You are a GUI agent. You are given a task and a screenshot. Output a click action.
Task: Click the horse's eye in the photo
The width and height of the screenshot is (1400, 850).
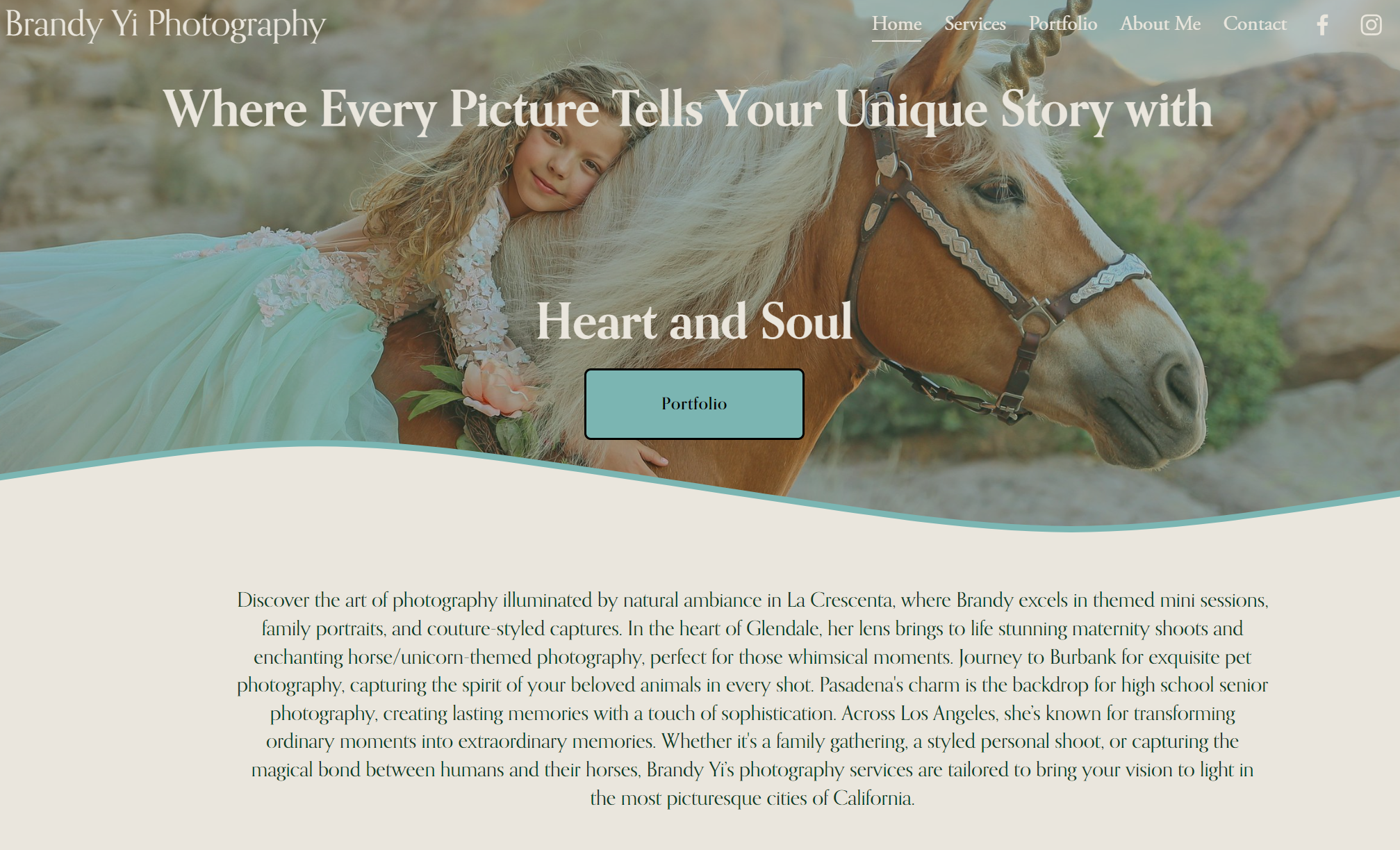click(998, 189)
